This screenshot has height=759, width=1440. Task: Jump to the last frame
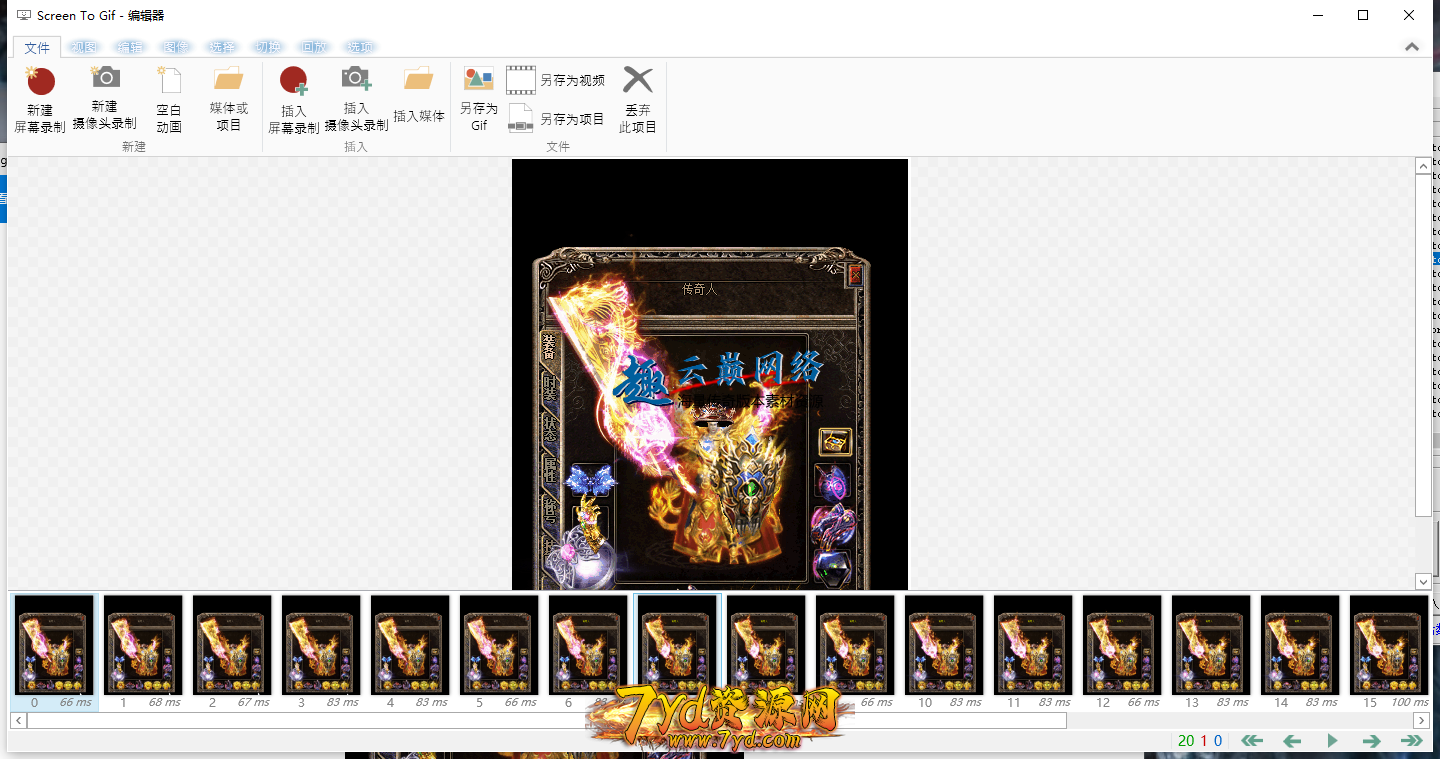[x=1412, y=741]
